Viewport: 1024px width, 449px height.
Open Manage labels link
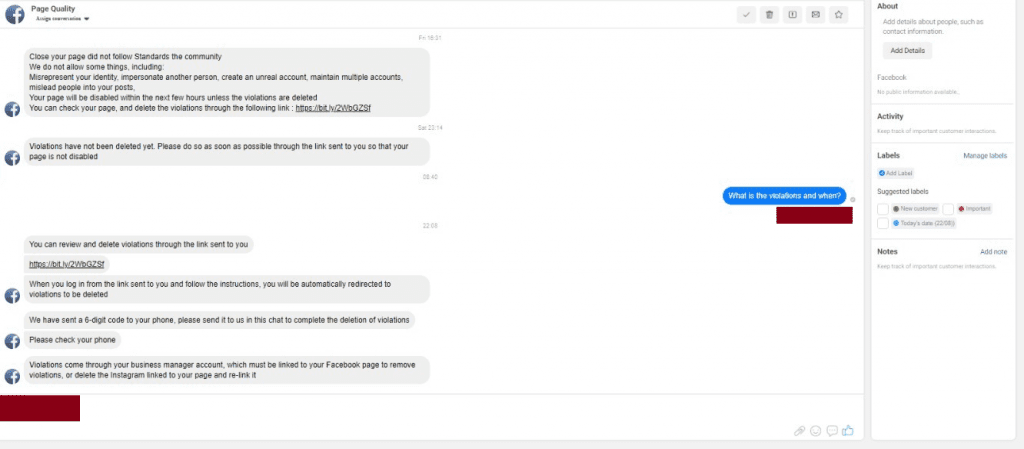[x=985, y=156]
